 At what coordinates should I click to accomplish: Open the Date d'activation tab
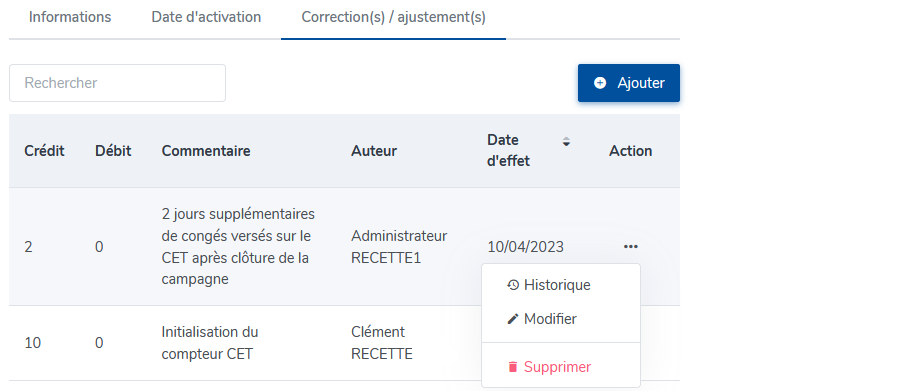[206, 17]
